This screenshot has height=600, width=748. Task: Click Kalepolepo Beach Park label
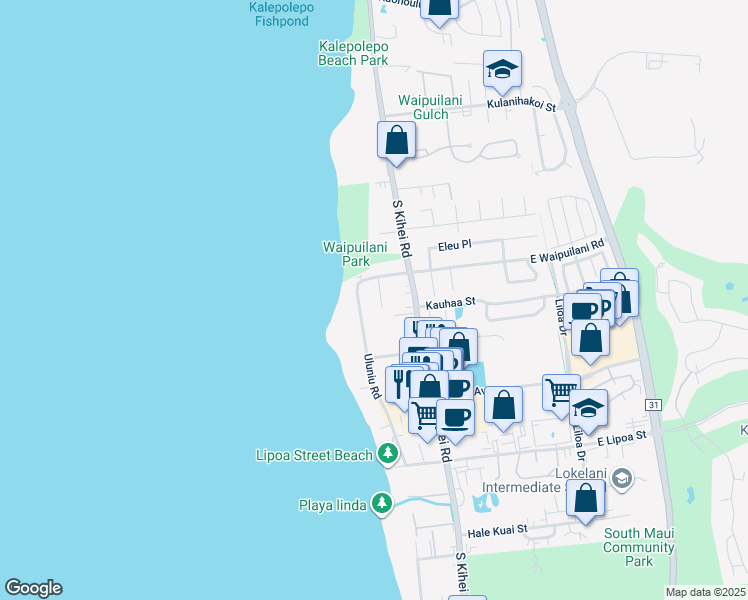(353, 53)
